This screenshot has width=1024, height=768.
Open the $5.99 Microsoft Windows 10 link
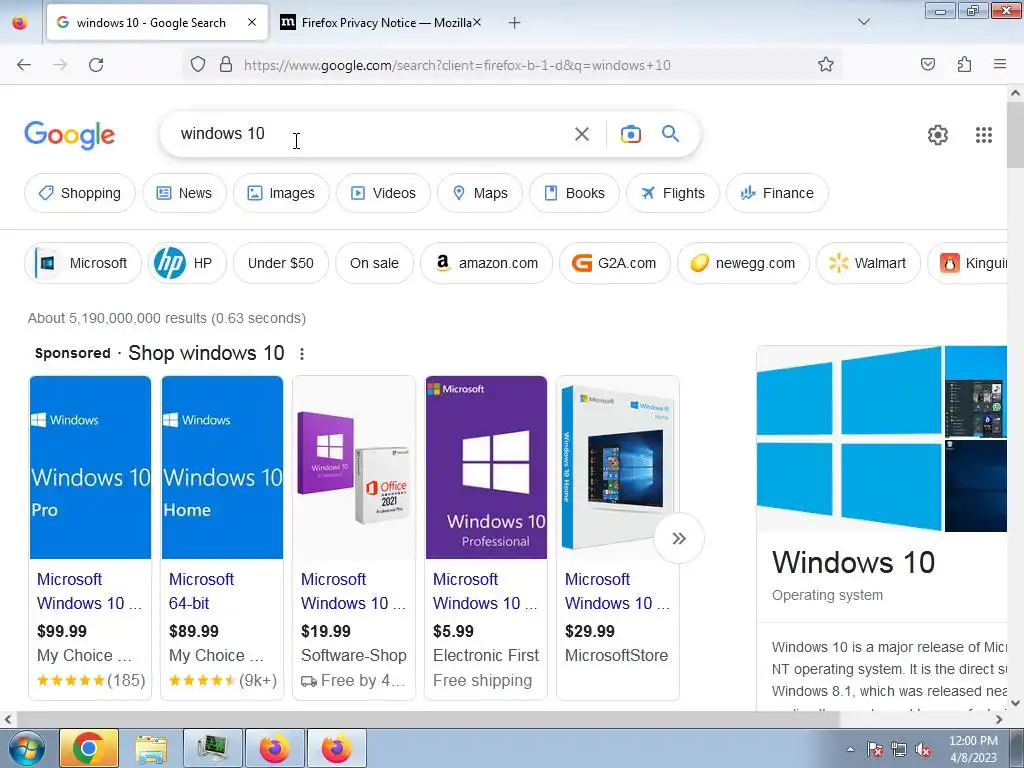pos(485,591)
